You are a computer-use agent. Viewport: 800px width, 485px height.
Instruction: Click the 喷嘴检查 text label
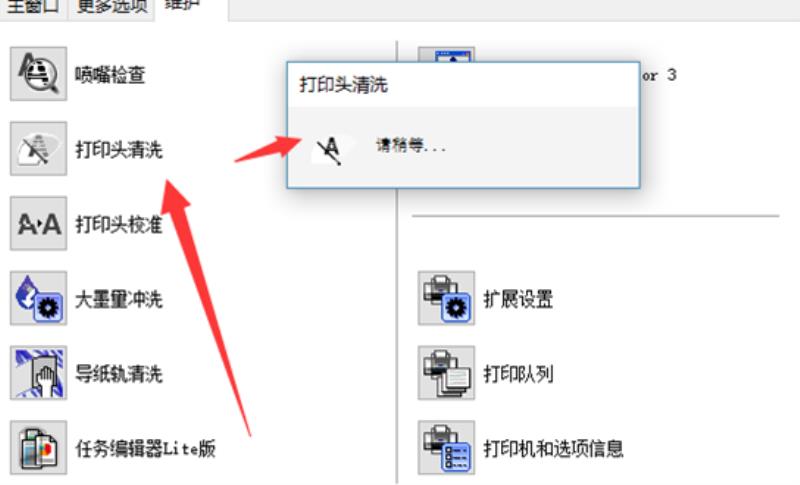pos(110,75)
